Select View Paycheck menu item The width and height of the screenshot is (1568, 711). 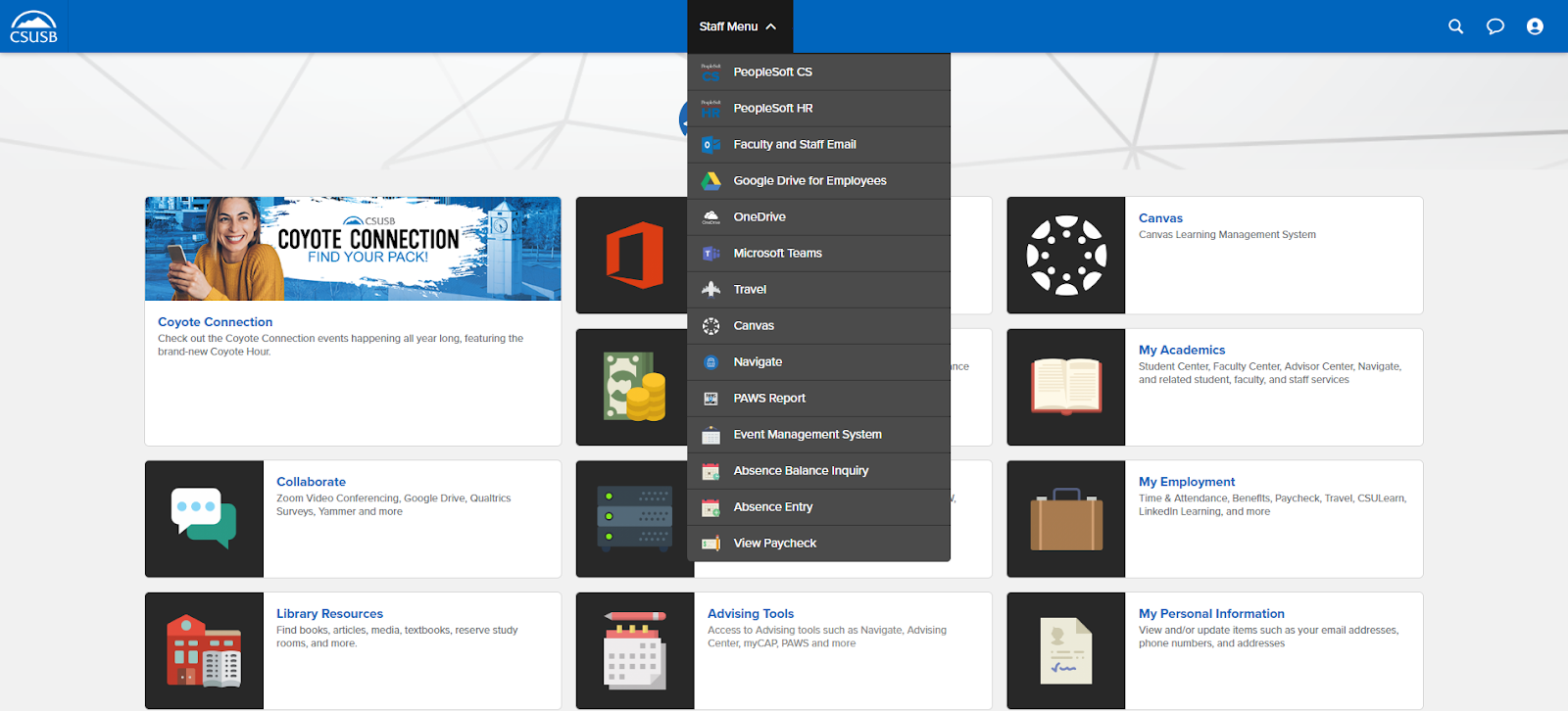click(x=819, y=544)
